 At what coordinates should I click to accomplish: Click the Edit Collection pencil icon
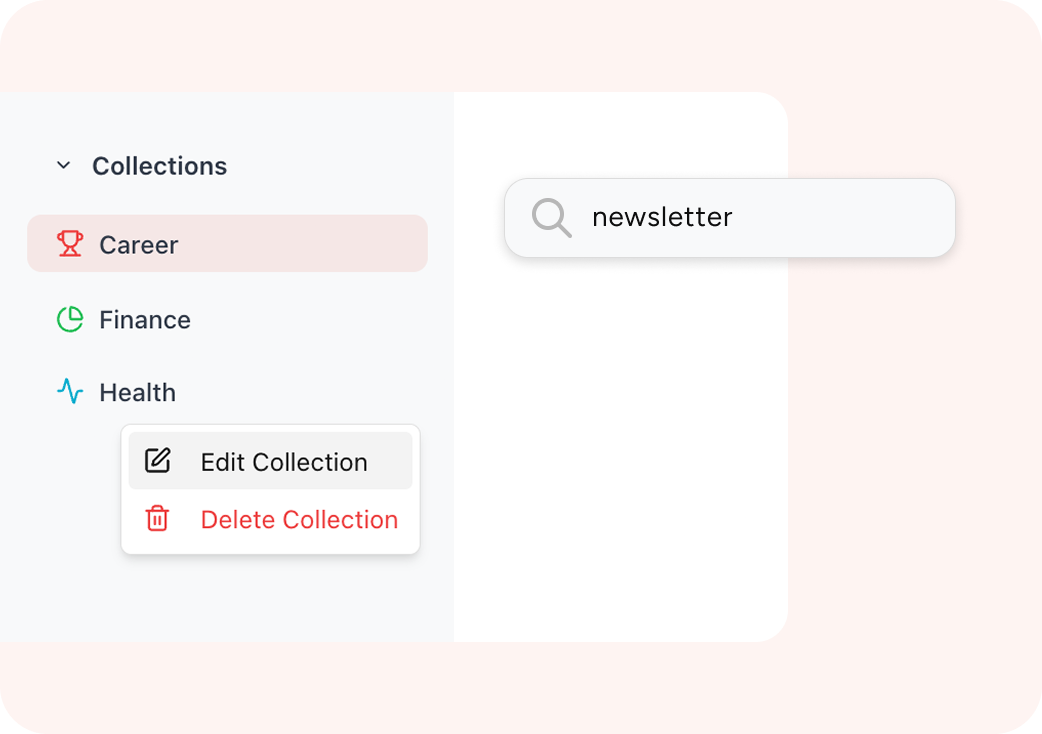(158, 461)
